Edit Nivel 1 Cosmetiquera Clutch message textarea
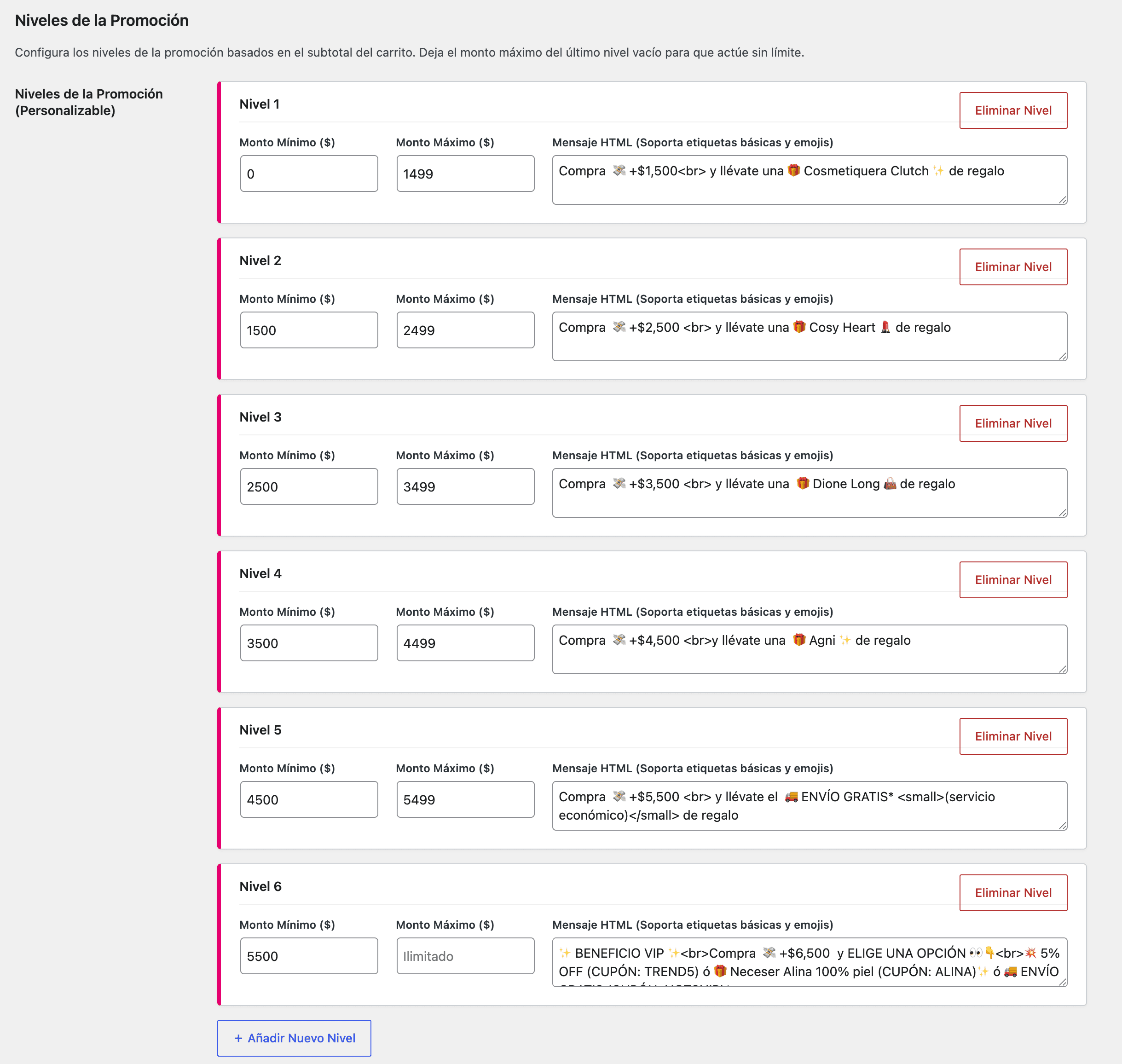 click(x=810, y=180)
